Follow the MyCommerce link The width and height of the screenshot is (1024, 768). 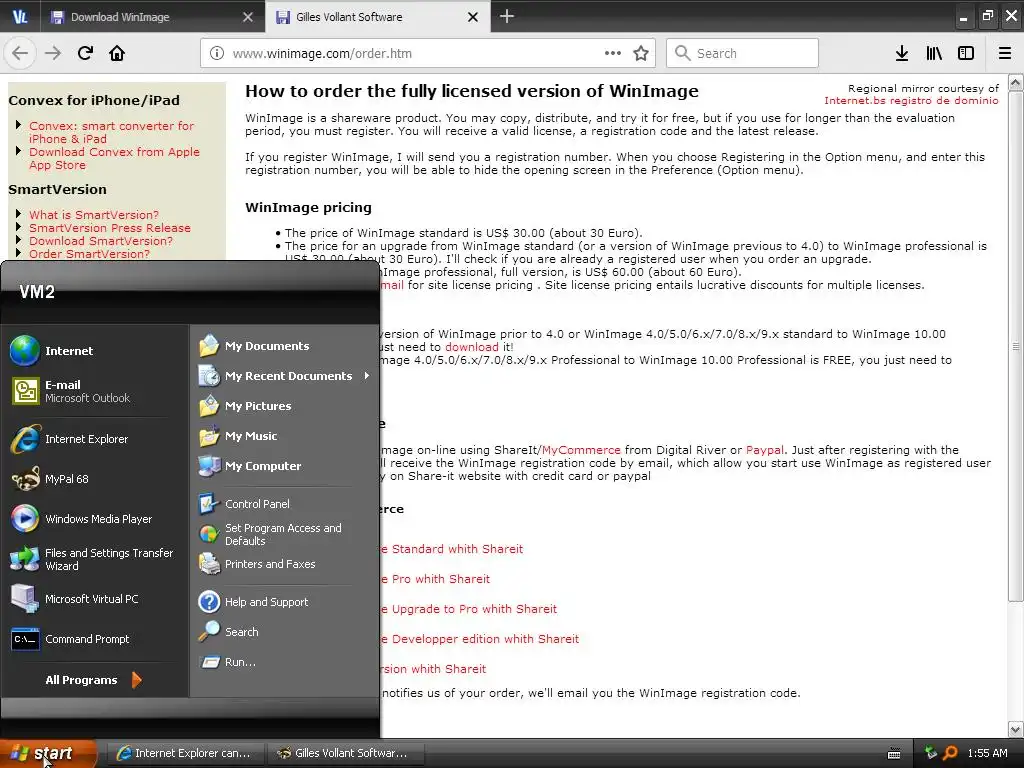coord(581,450)
